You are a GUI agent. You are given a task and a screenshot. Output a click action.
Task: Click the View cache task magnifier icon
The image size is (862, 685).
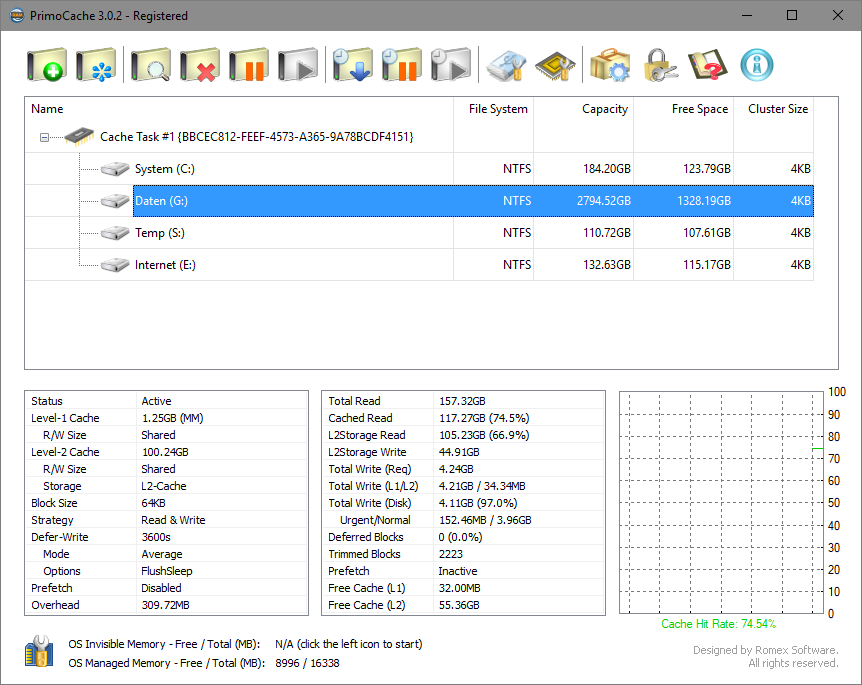[x=151, y=65]
